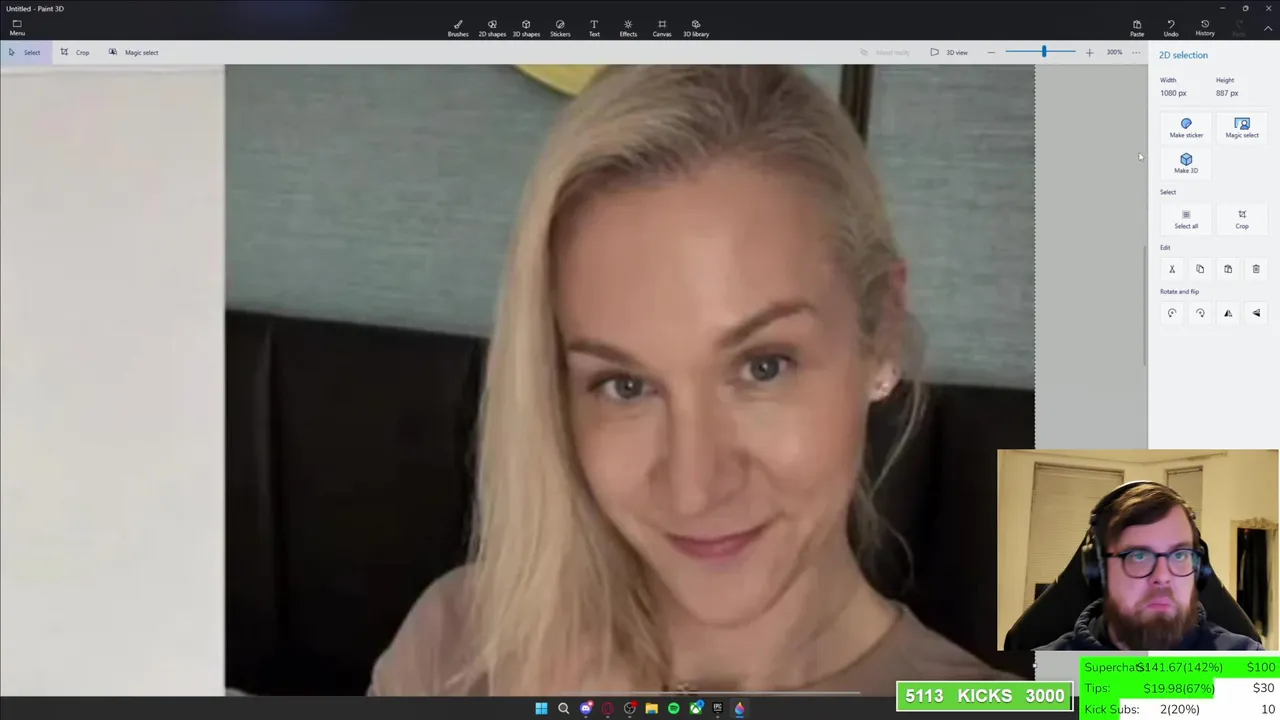
Task: Click Magic select in the sub-toolbar
Action: 133,52
